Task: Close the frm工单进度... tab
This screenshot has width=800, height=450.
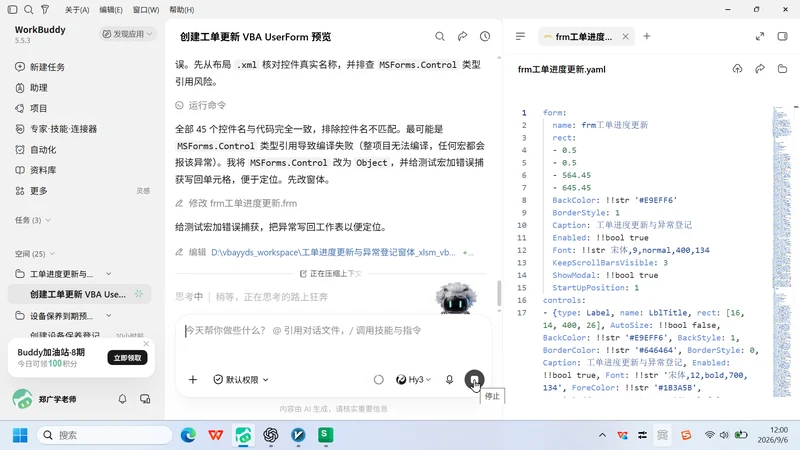Action: pos(626,36)
